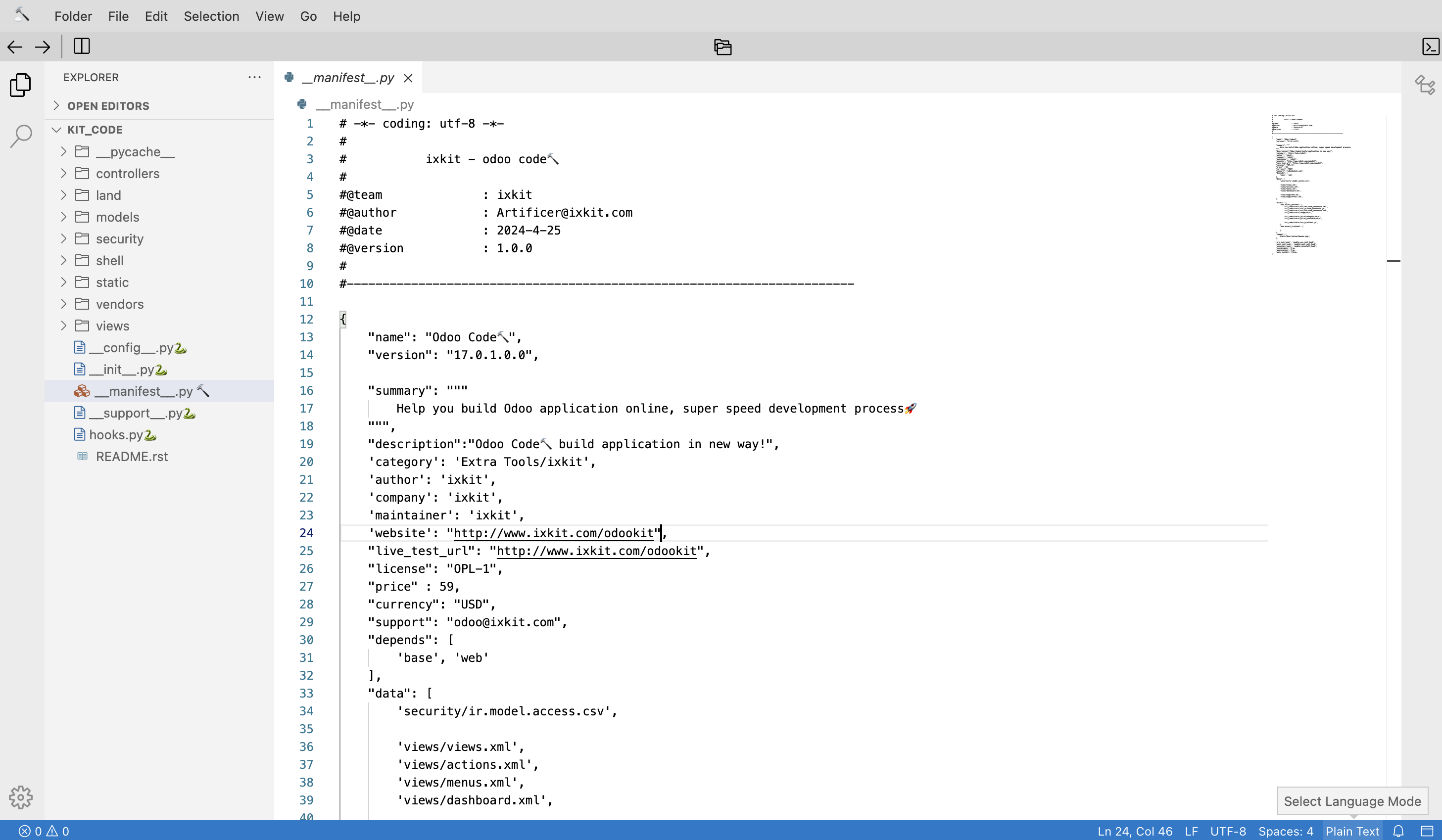Toggle the terminal panel icon
This screenshot has height=840, width=1442.
[x=1430, y=47]
